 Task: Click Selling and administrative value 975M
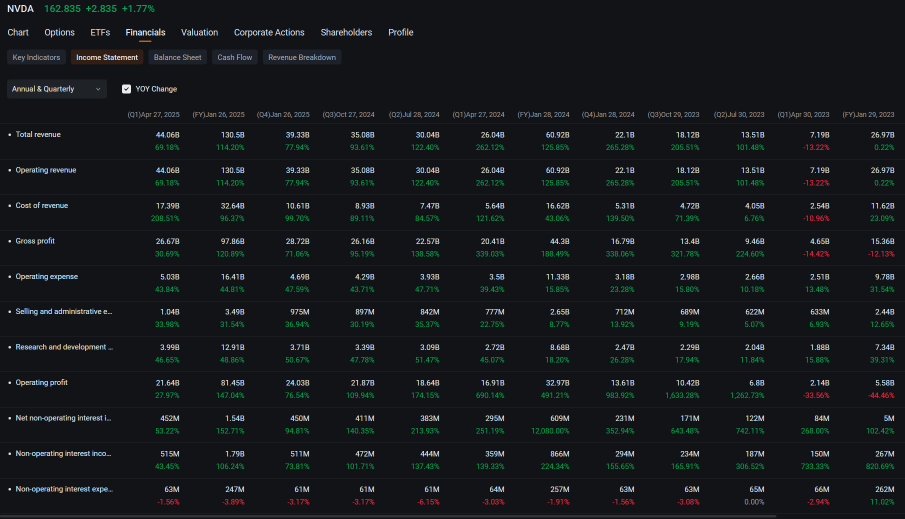(x=300, y=312)
